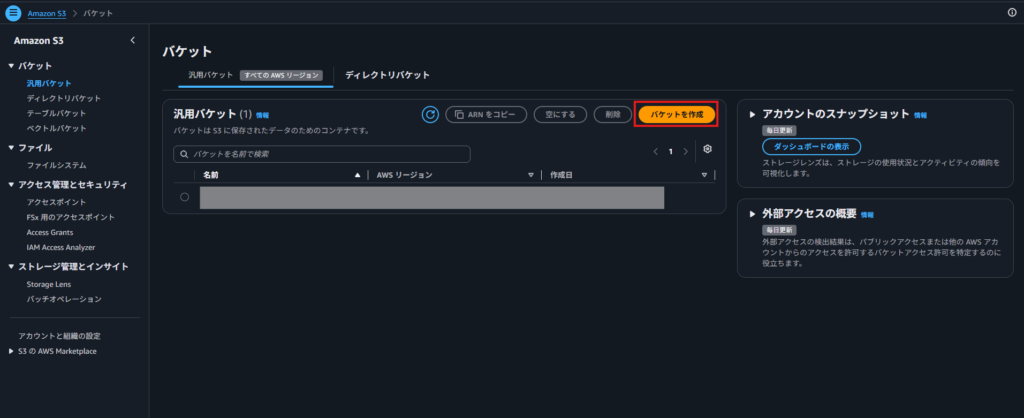
Task: Open アカウントと組織の設定 link
Action: pos(59,336)
